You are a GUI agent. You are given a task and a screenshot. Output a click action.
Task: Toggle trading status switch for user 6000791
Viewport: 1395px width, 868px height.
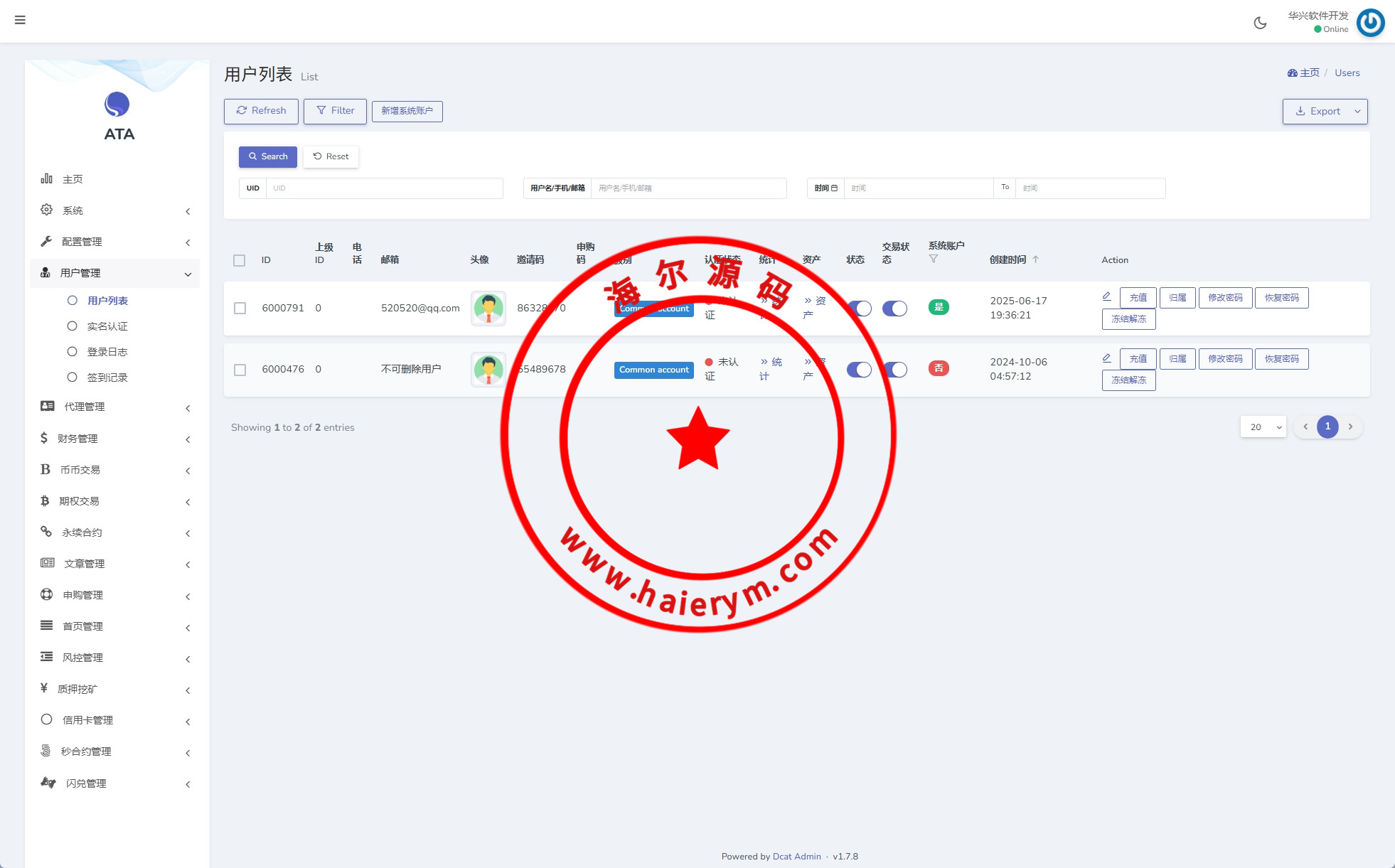[894, 308]
